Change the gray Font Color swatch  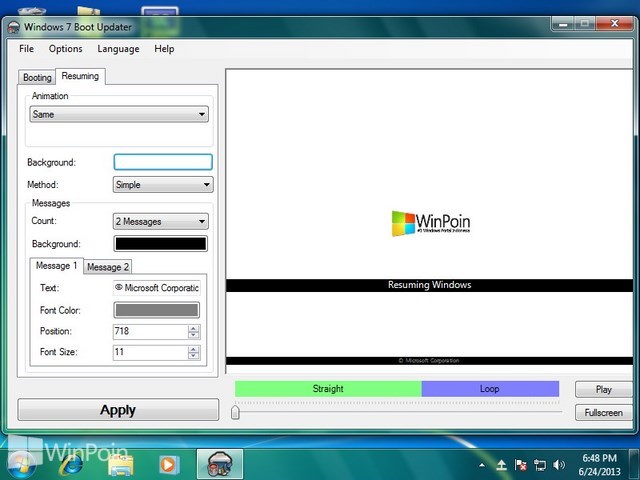156,310
